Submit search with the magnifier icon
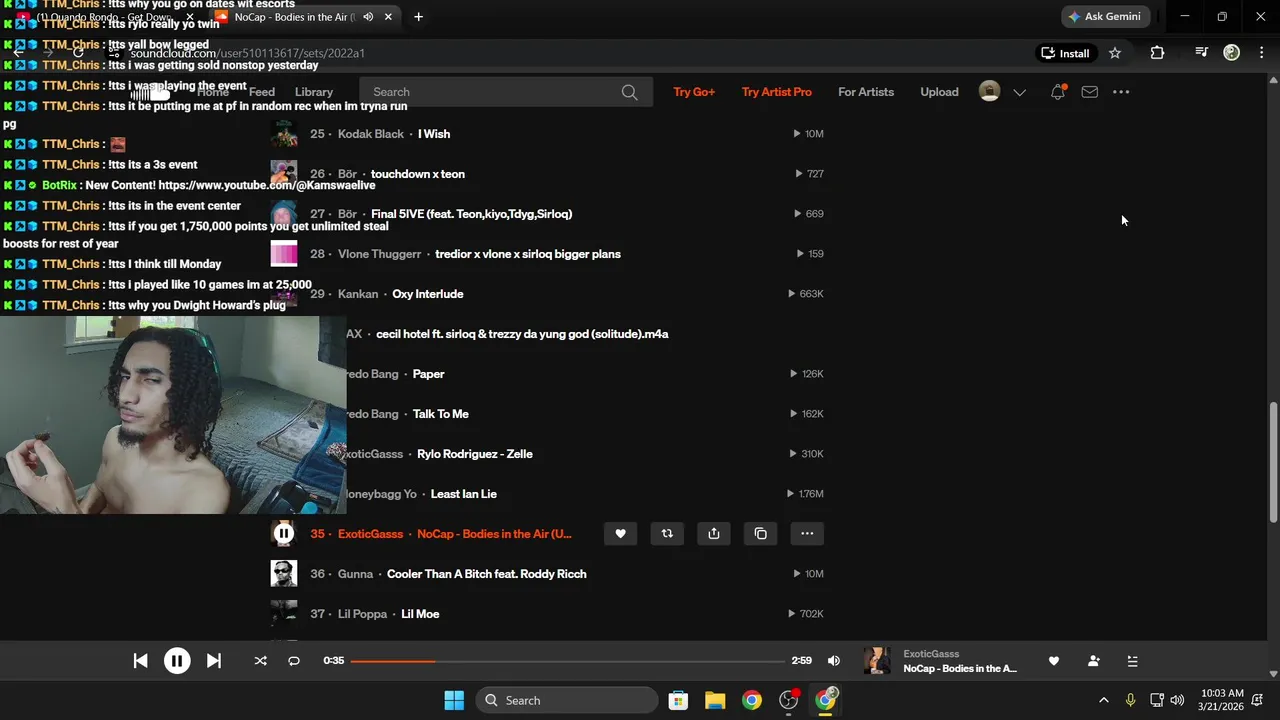 point(629,92)
